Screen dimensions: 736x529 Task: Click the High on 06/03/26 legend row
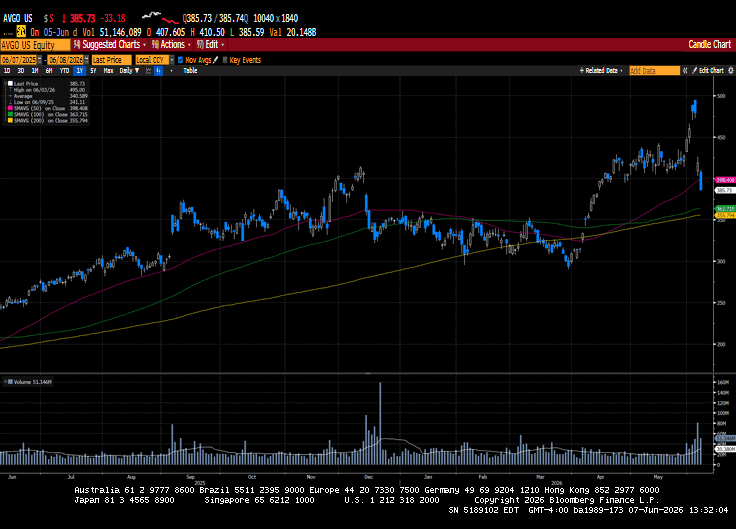coord(47,90)
